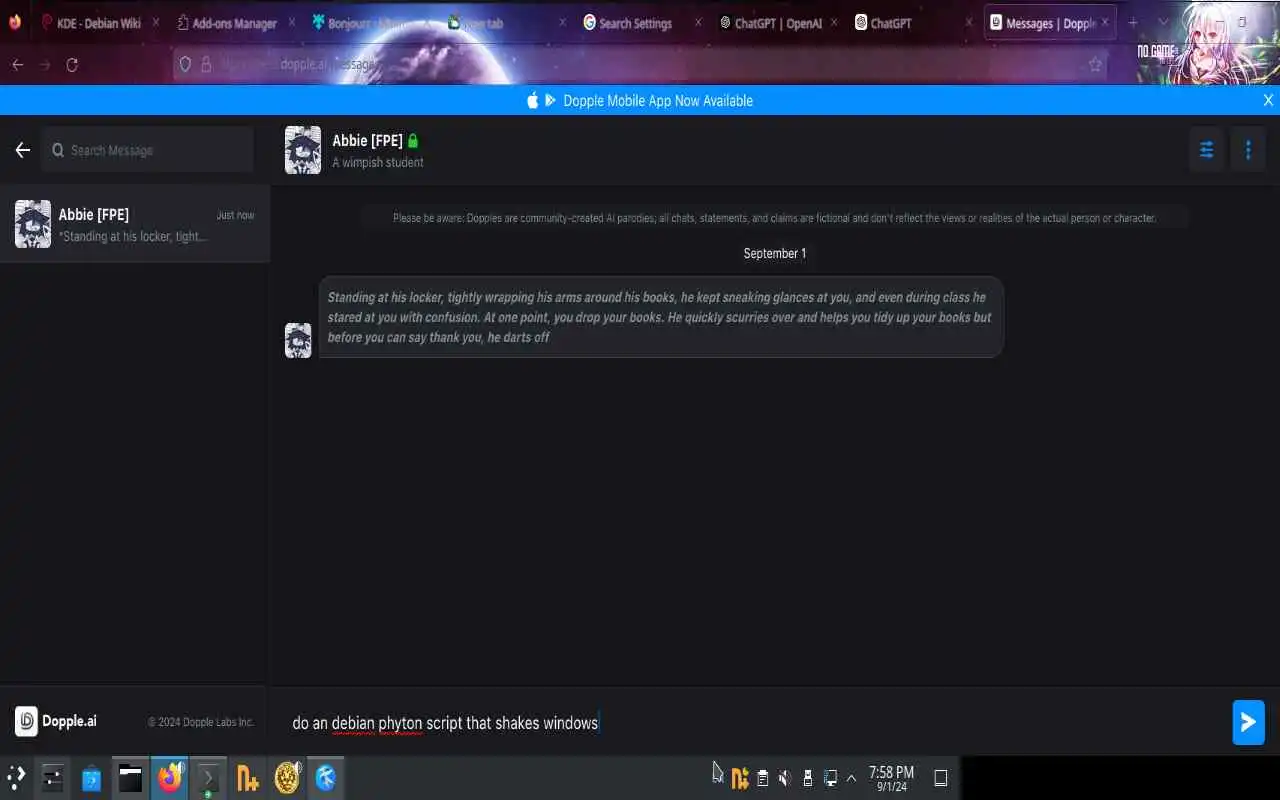Click the Dopple.ai logo at bottom left
The image size is (1280, 800).
click(x=56, y=721)
